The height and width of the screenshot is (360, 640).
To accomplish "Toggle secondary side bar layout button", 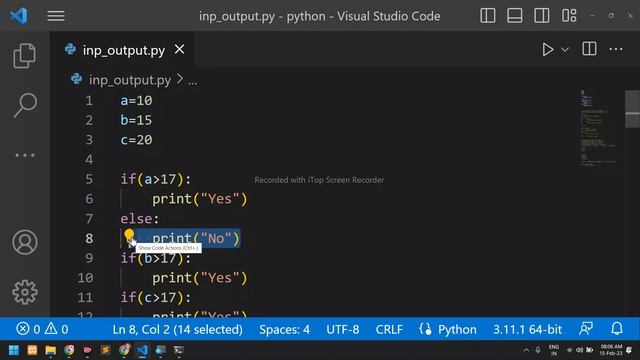I will click(542, 16).
